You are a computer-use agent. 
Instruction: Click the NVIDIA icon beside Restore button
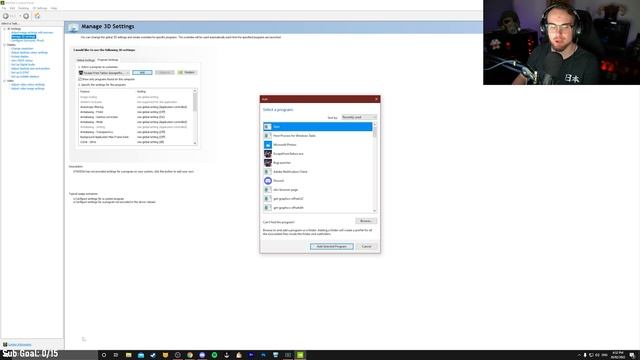click(x=180, y=72)
